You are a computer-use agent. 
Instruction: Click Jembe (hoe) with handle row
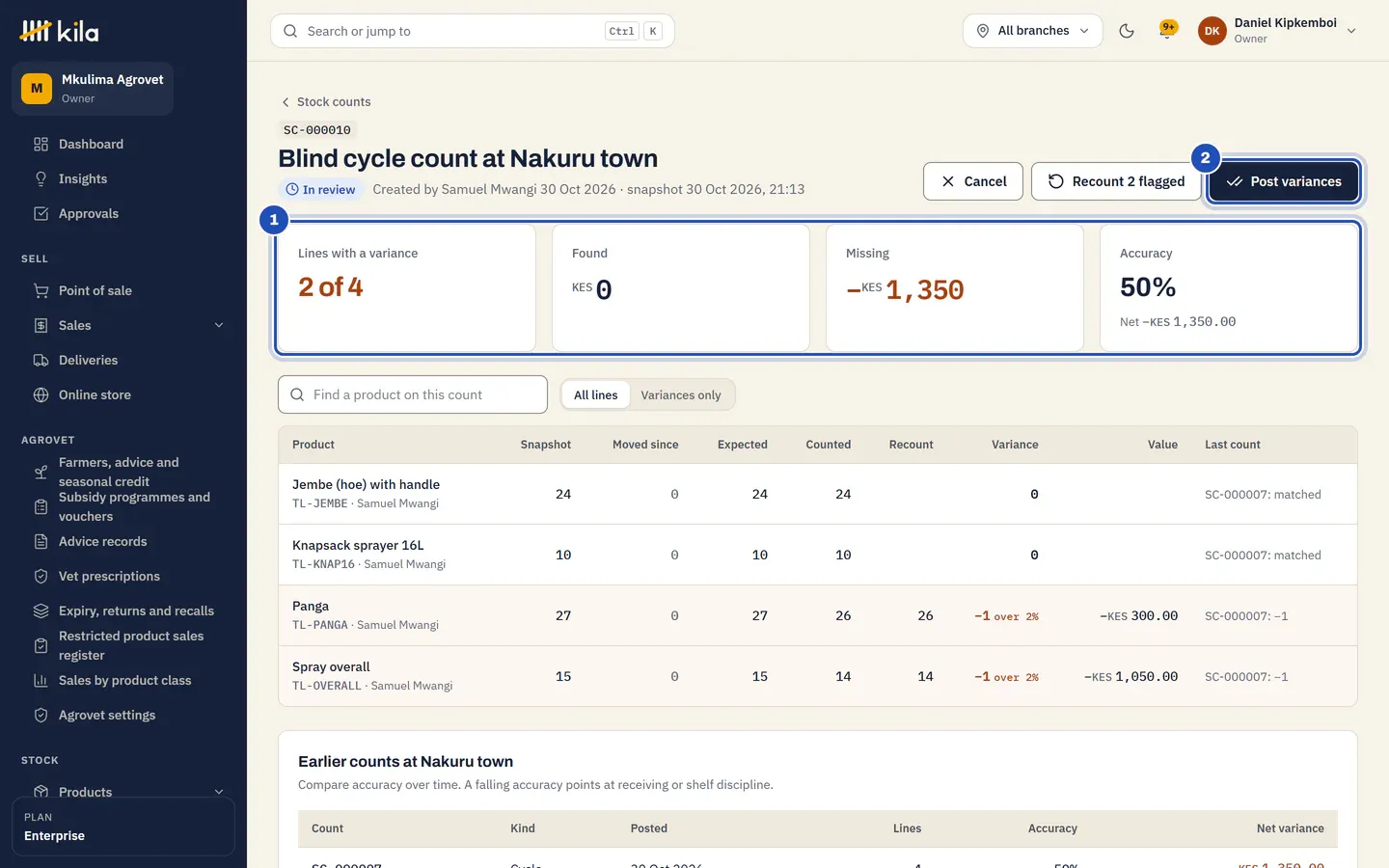pyautogui.click(x=817, y=494)
